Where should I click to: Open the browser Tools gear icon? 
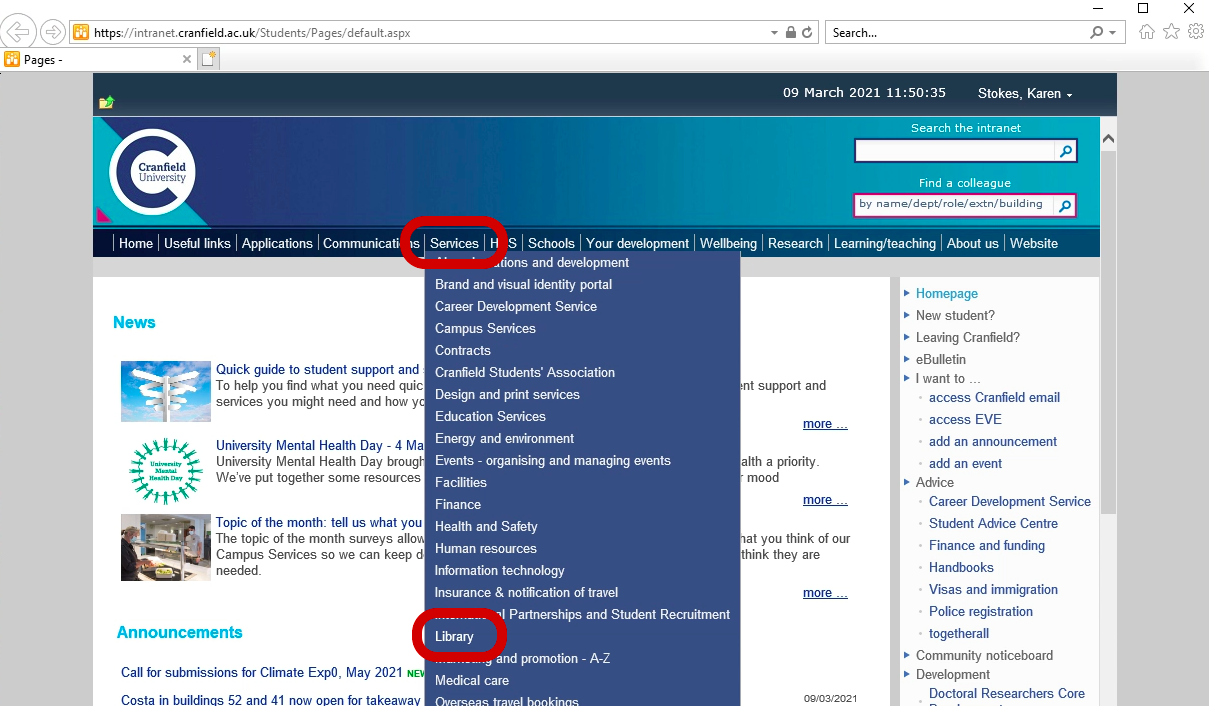[x=1195, y=32]
